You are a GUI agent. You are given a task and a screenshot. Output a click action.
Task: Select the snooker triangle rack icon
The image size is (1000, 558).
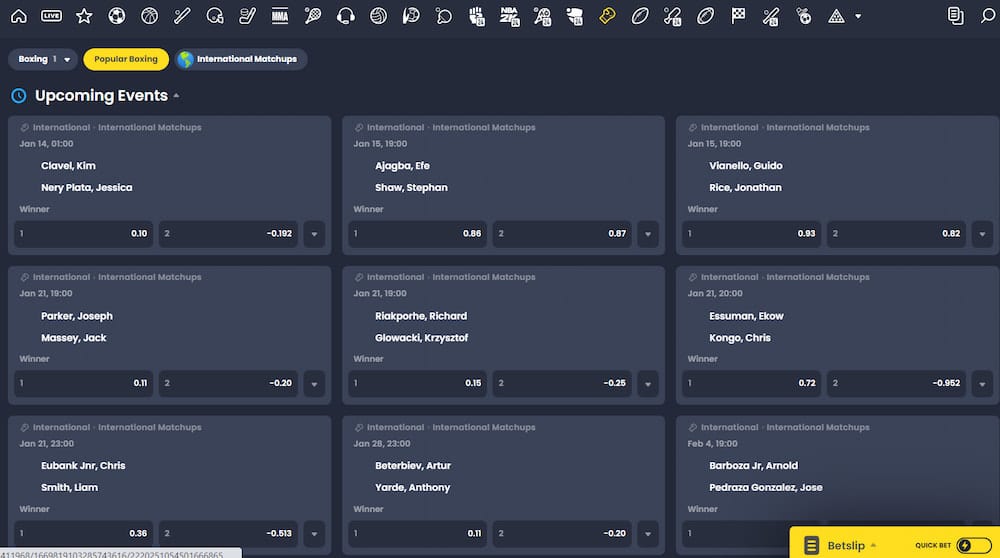pos(836,17)
